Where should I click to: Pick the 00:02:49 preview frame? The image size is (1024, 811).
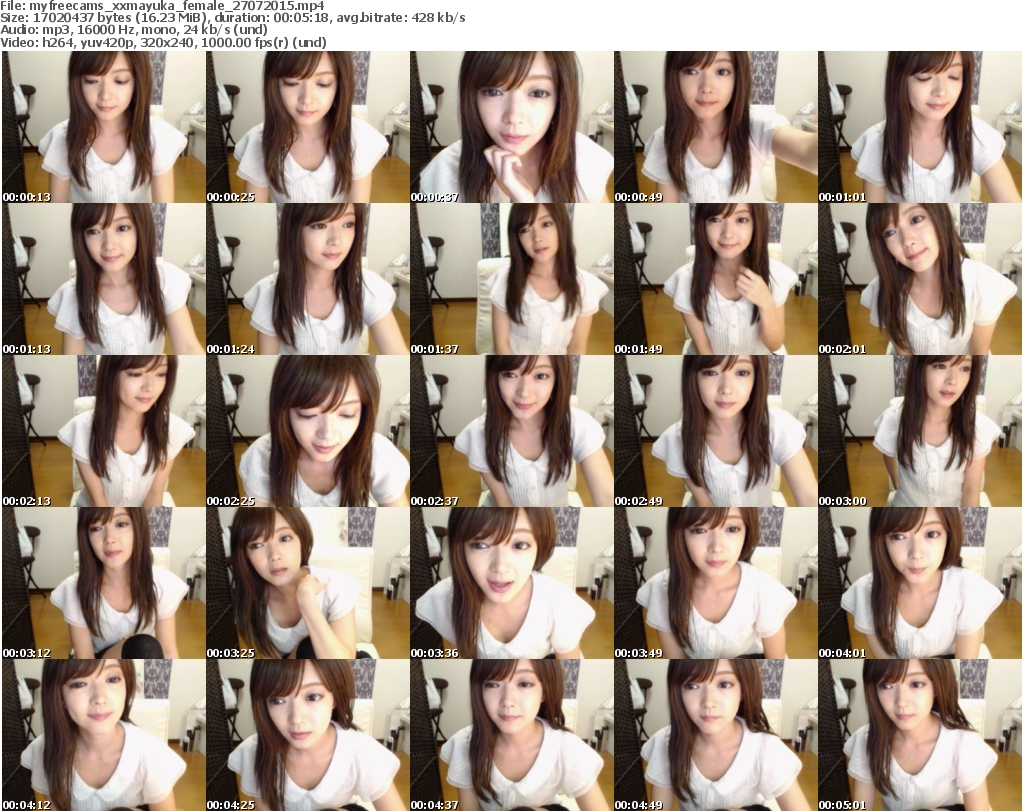716,431
